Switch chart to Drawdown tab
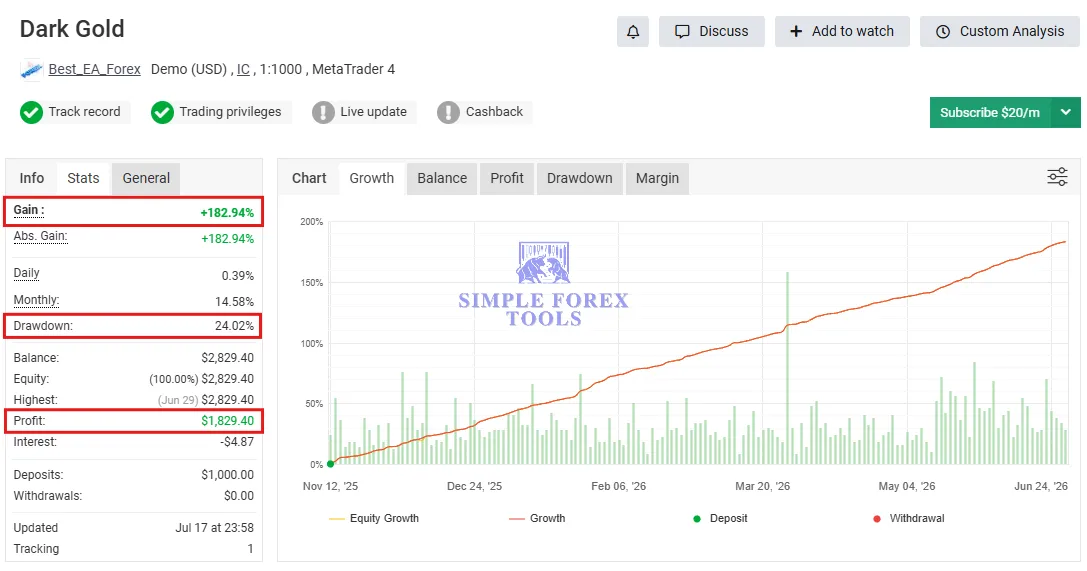Viewport: 1087px width, 571px height. [x=580, y=178]
